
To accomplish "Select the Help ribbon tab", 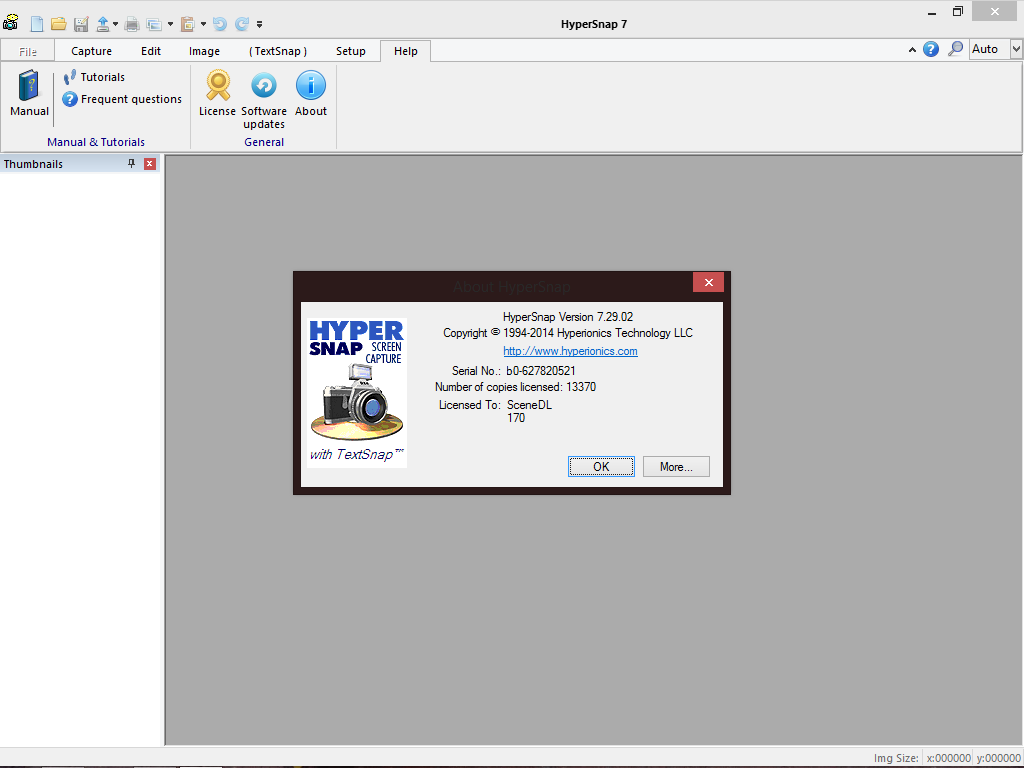I will [x=406, y=51].
